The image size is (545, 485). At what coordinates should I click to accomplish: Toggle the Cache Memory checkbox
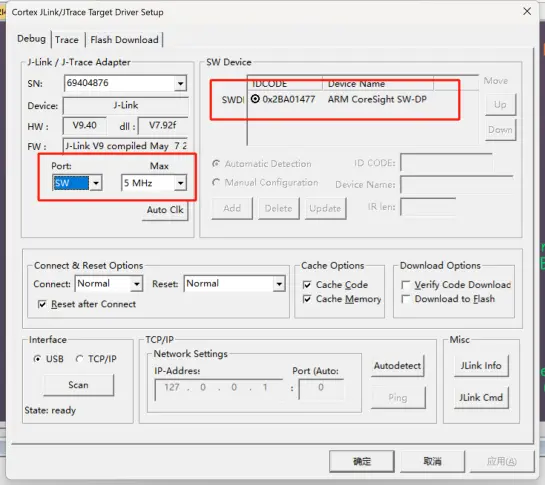pos(307,299)
